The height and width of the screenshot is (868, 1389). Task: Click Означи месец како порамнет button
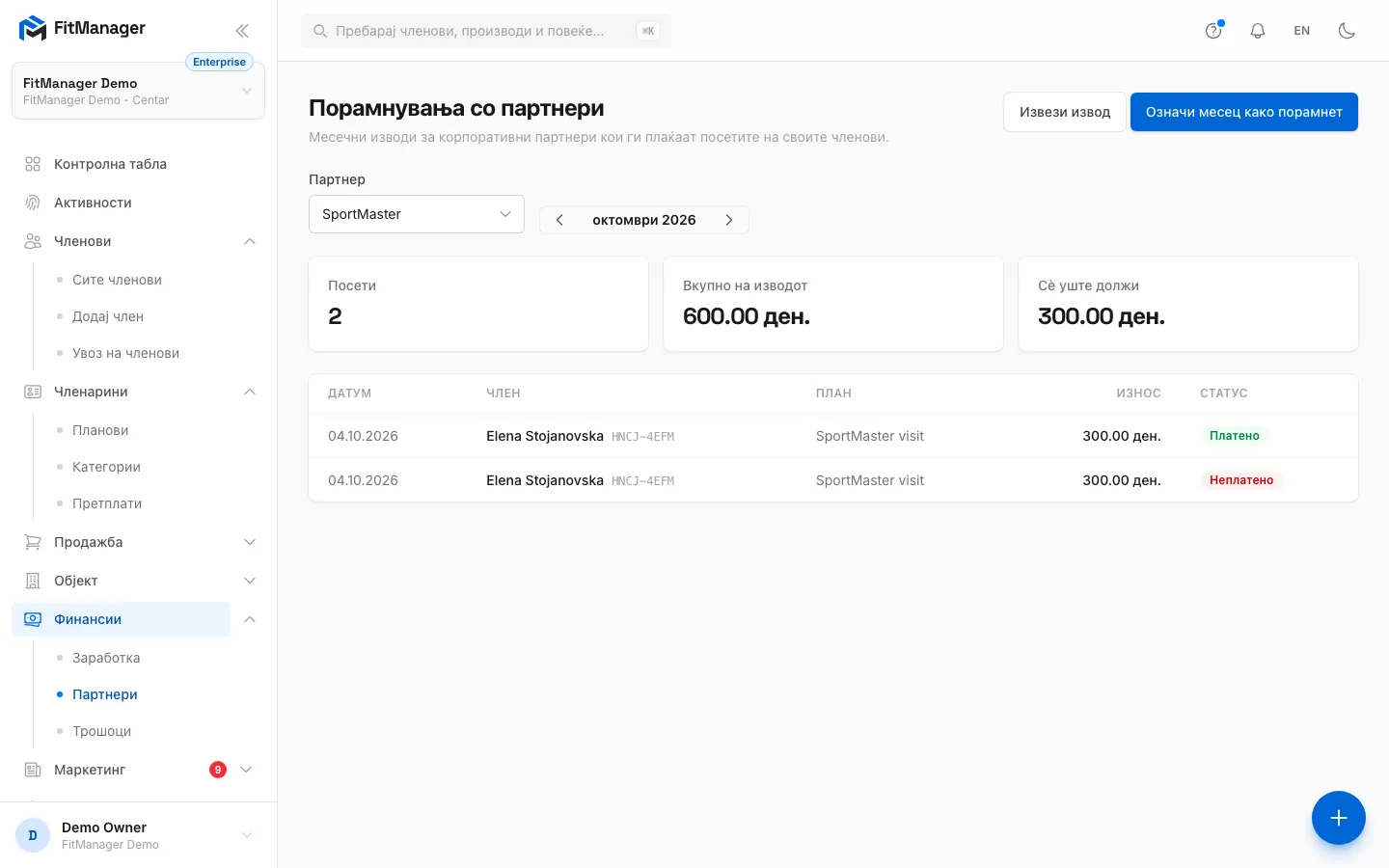pos(1244,112)
